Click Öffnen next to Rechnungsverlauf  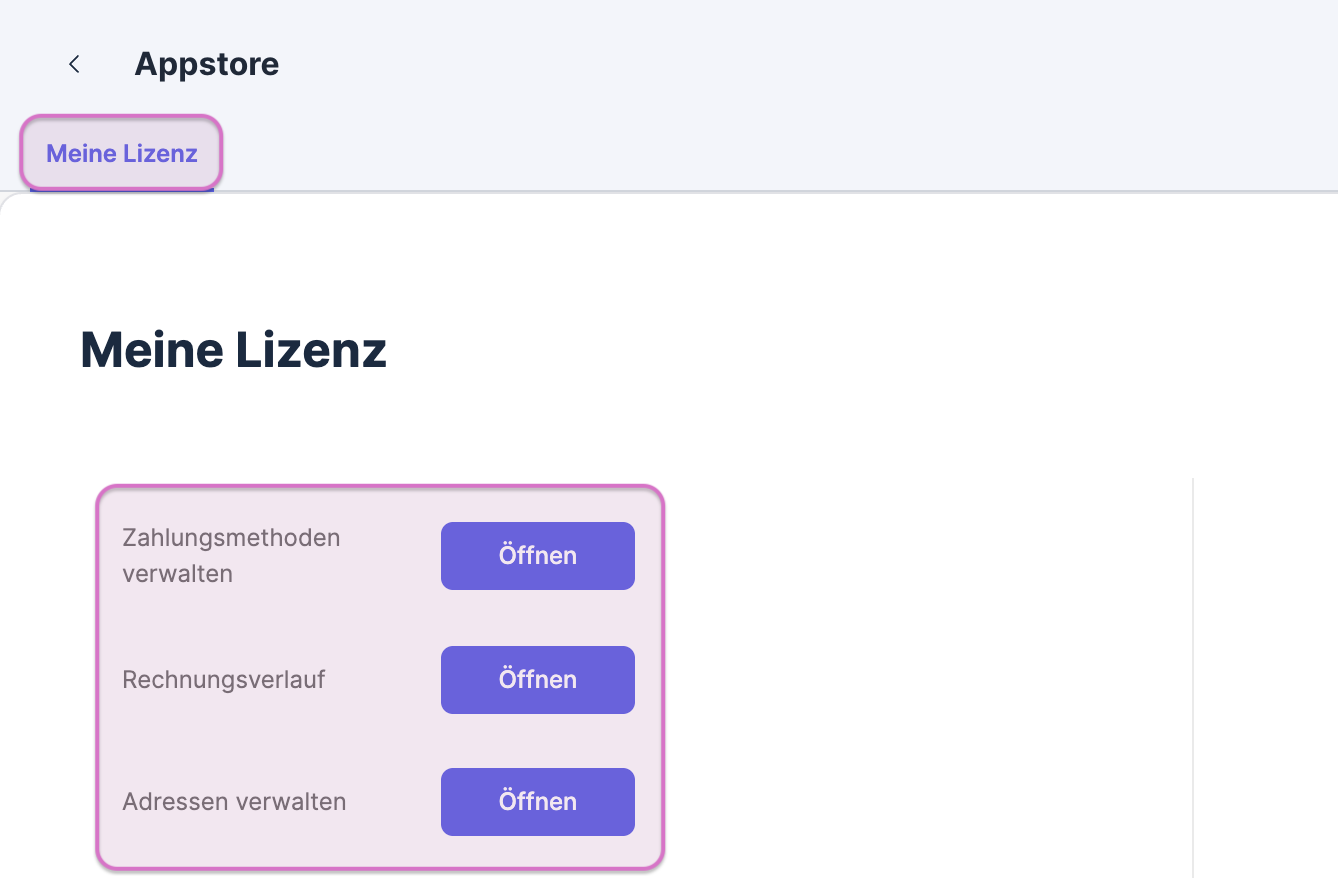click(x=537, y=679)
